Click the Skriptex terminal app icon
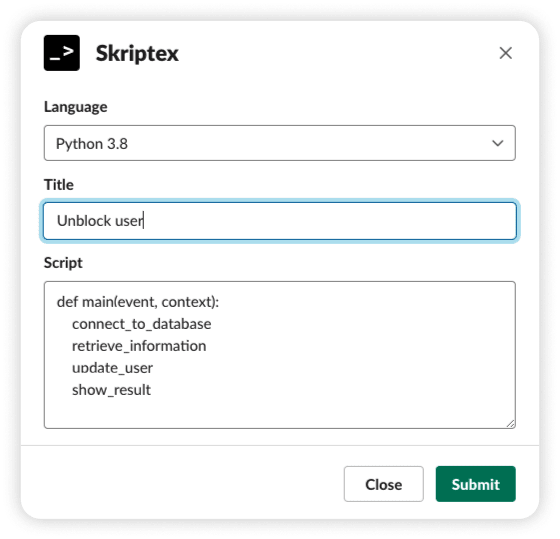The height and width of the screenshot is (539, 560). [x=62, y=53]
